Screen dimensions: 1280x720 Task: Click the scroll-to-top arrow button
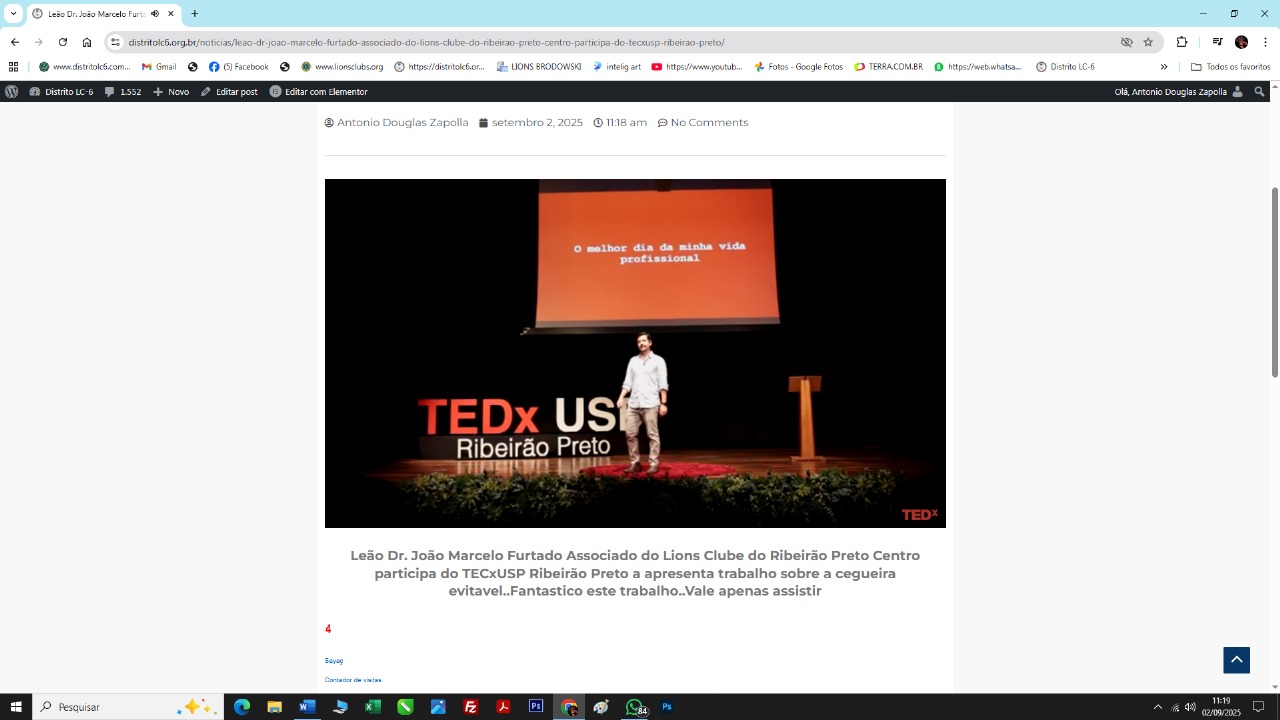point(1236,660)
